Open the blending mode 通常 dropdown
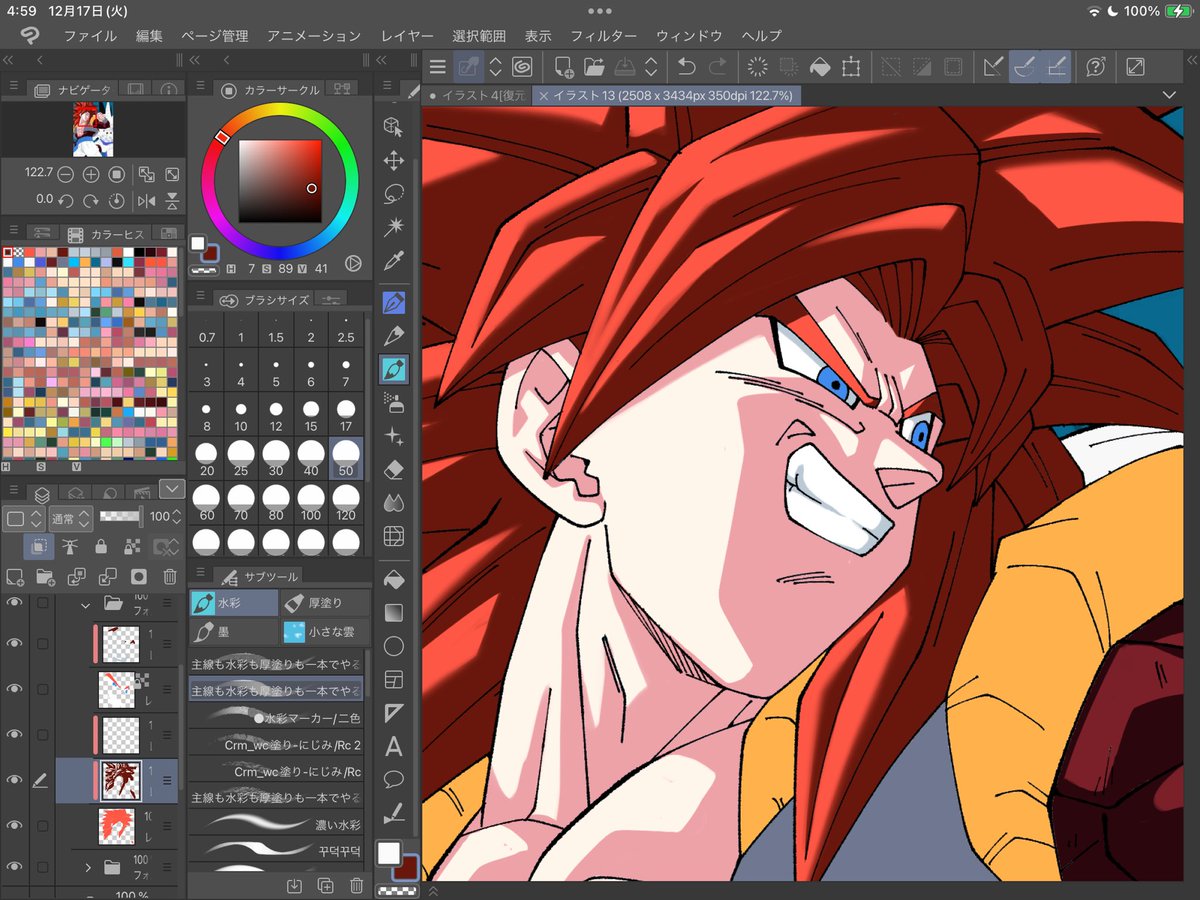 pyautogui.click(x=70, y=519)
